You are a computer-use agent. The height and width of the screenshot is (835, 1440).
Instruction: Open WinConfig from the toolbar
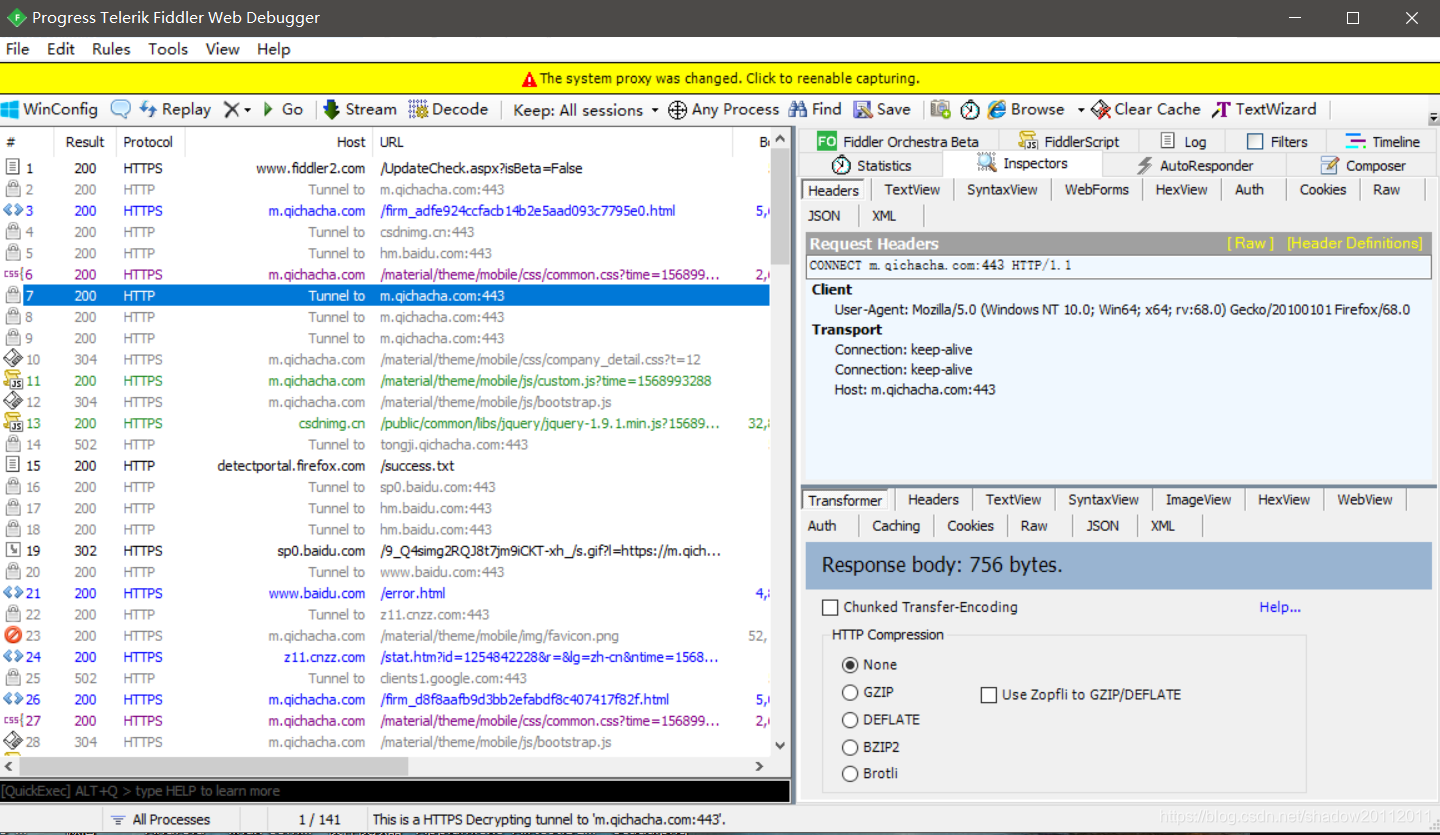pos(50,109)
